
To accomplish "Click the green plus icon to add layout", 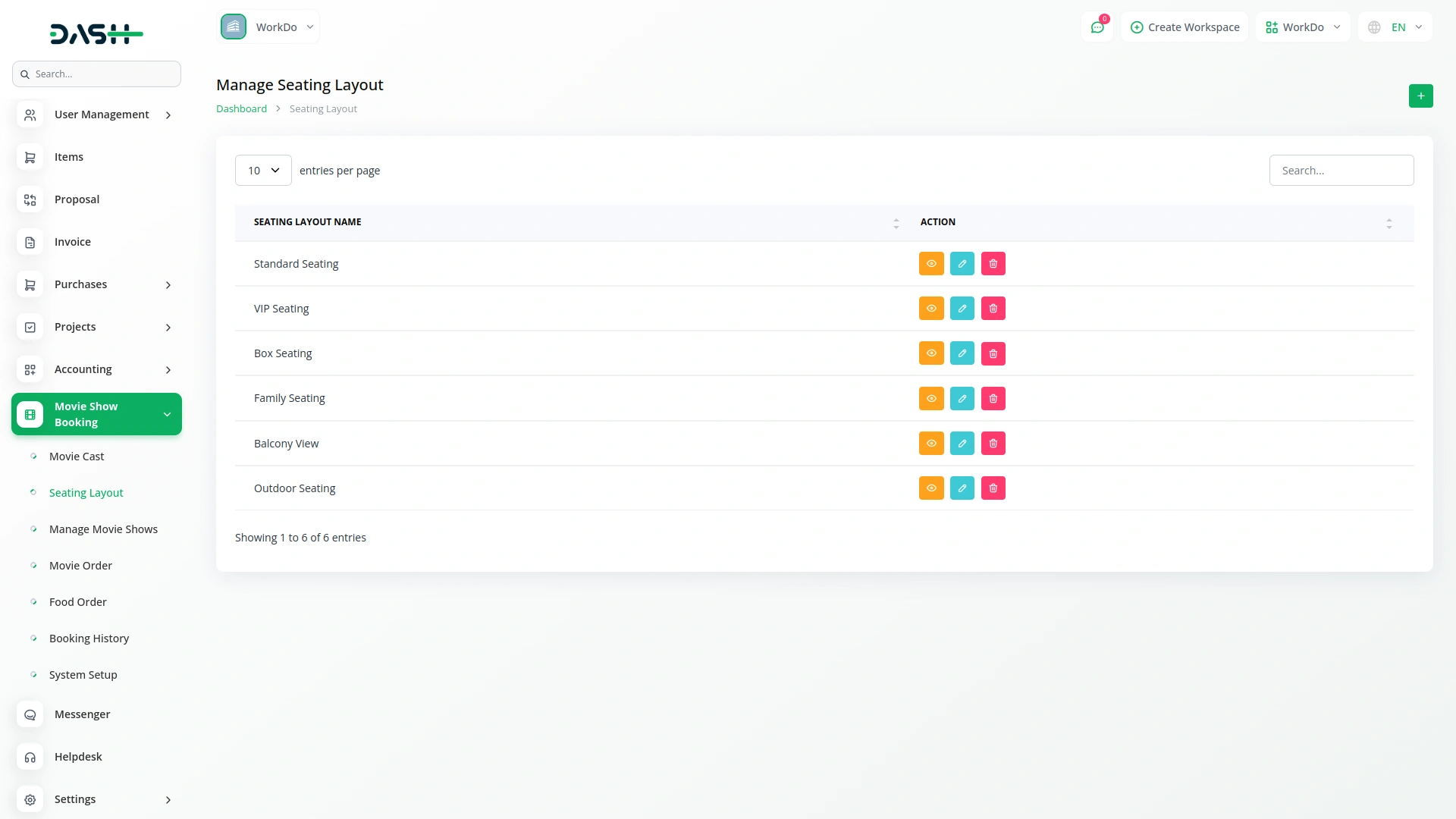I will click(x=1421, y=96).
